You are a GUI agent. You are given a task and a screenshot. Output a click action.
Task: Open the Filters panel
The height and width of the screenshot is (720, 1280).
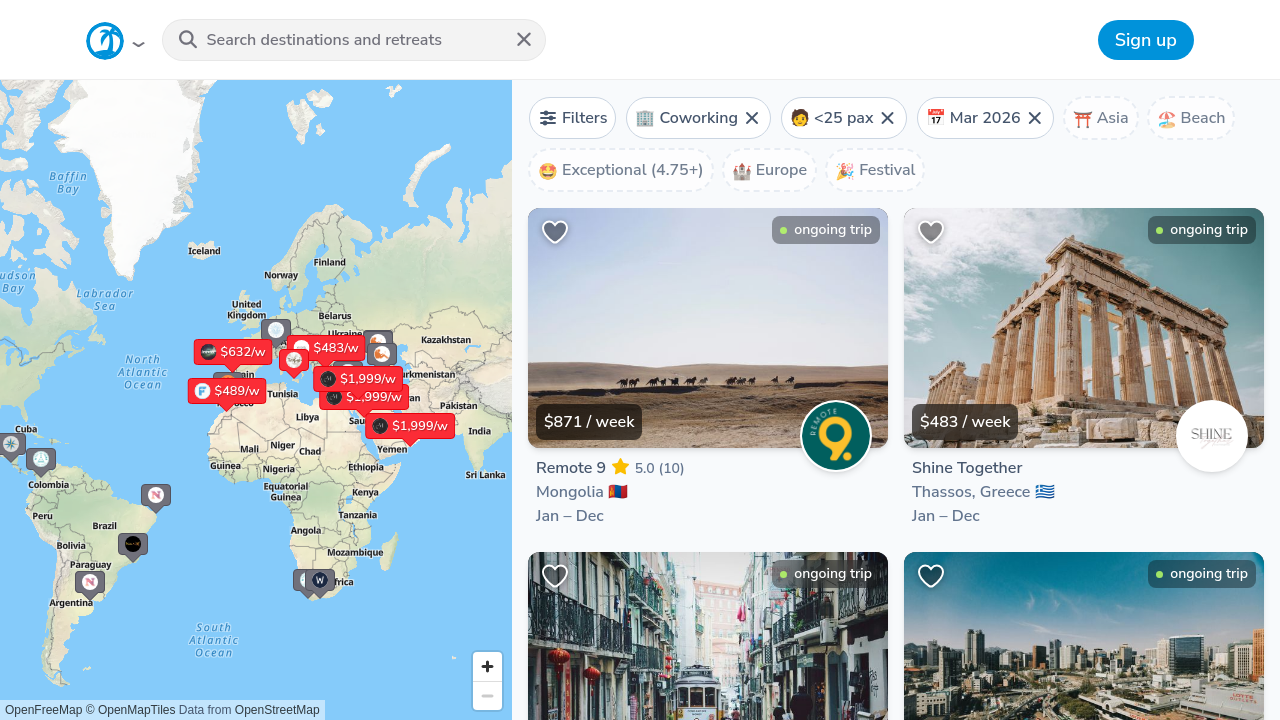click(573, 118)
